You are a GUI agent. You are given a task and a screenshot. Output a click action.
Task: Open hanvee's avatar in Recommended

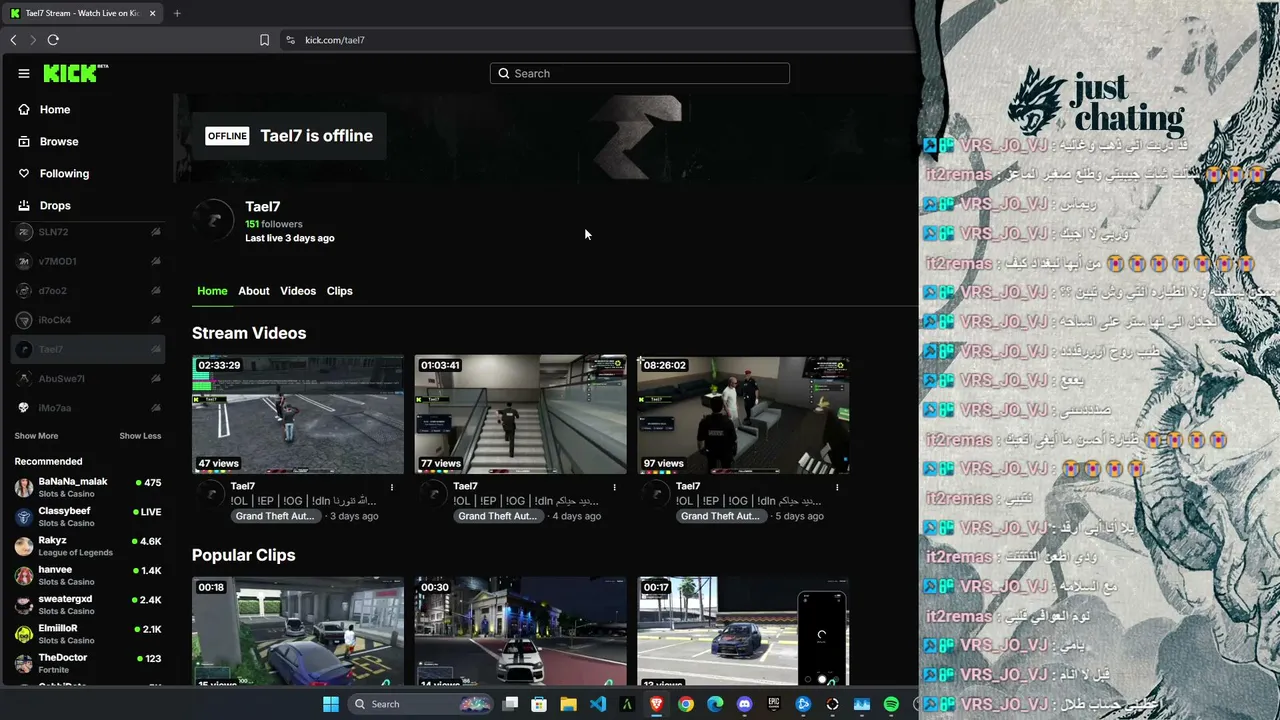pos(24,576)
